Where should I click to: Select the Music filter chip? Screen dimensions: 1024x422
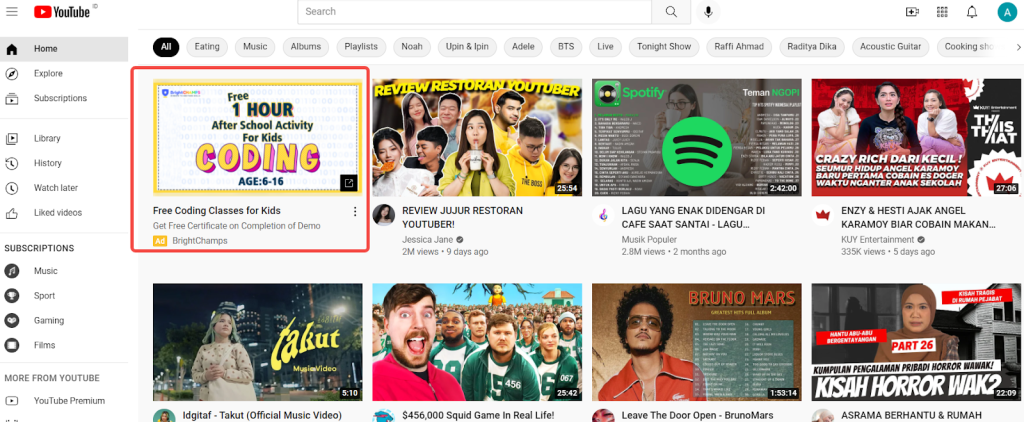[x=255, y=47]
